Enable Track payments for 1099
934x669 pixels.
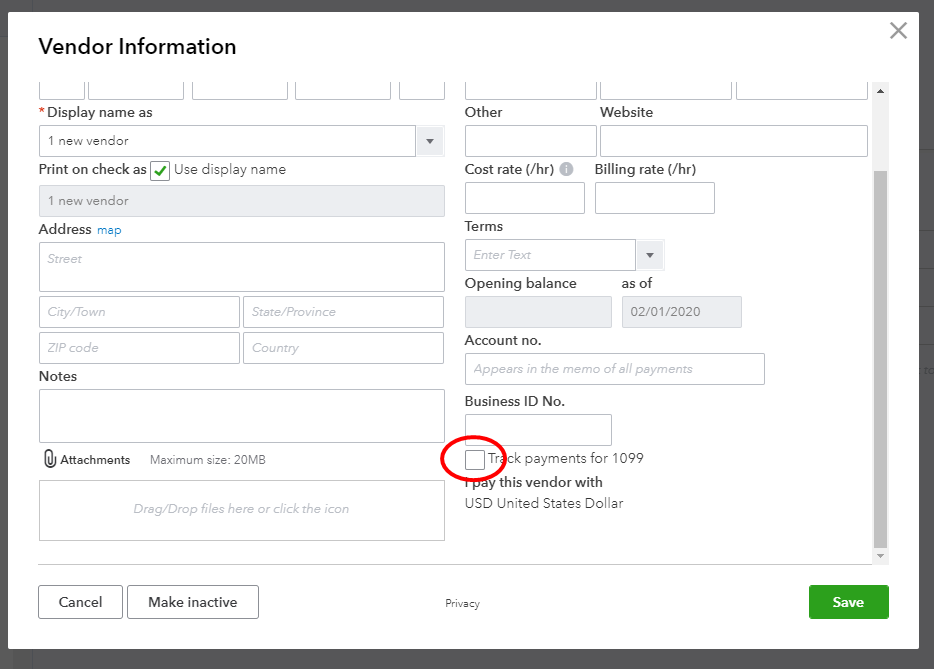[x=475, y=459]
